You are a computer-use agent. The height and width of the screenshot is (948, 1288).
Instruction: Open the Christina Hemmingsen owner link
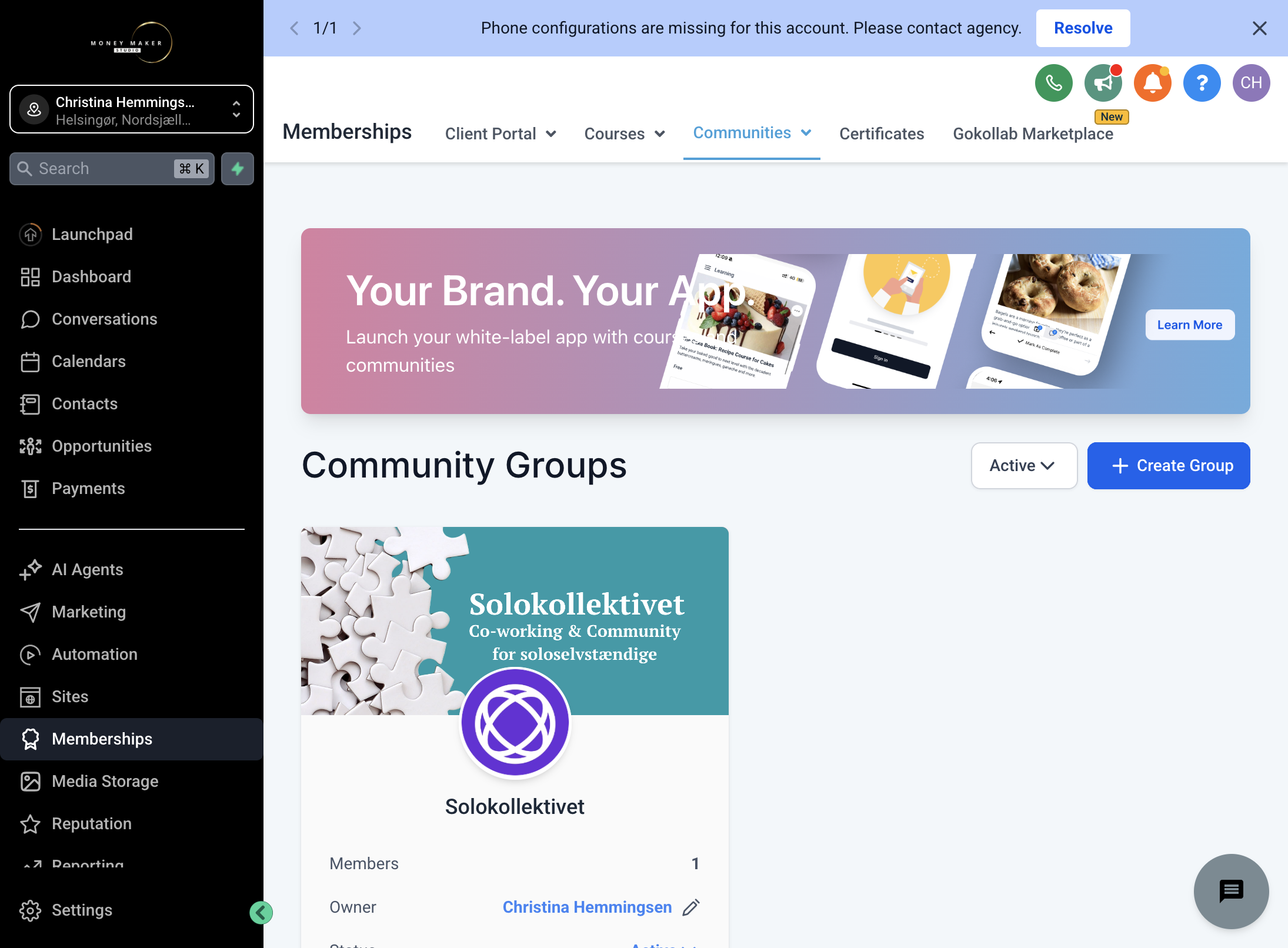coord(587,907)
